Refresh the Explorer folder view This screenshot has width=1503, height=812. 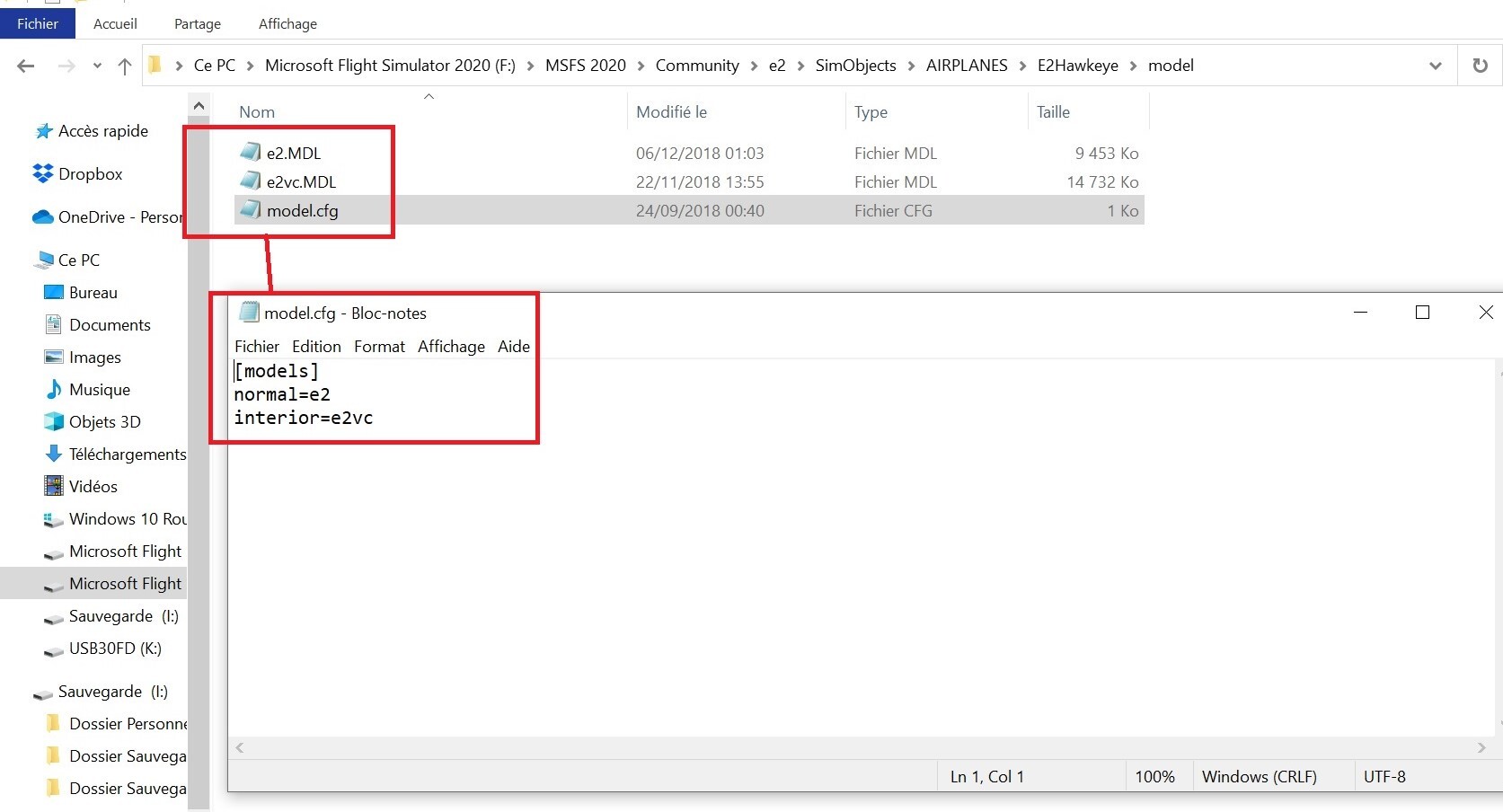point(1480,66)
